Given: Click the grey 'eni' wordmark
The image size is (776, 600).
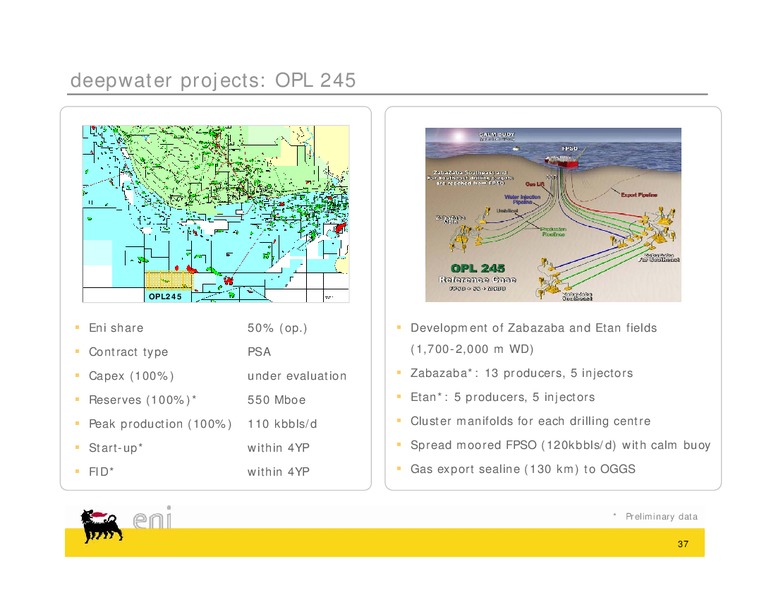Looking at the screenshot, I should pyautogui.click(x=152, y=518).
